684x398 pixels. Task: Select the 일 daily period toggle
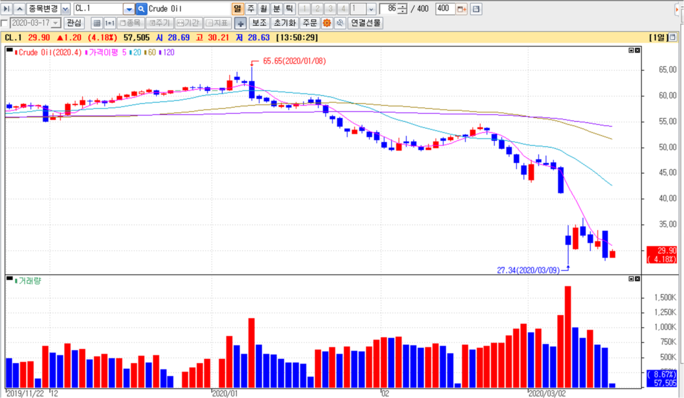tap(237, 9)
